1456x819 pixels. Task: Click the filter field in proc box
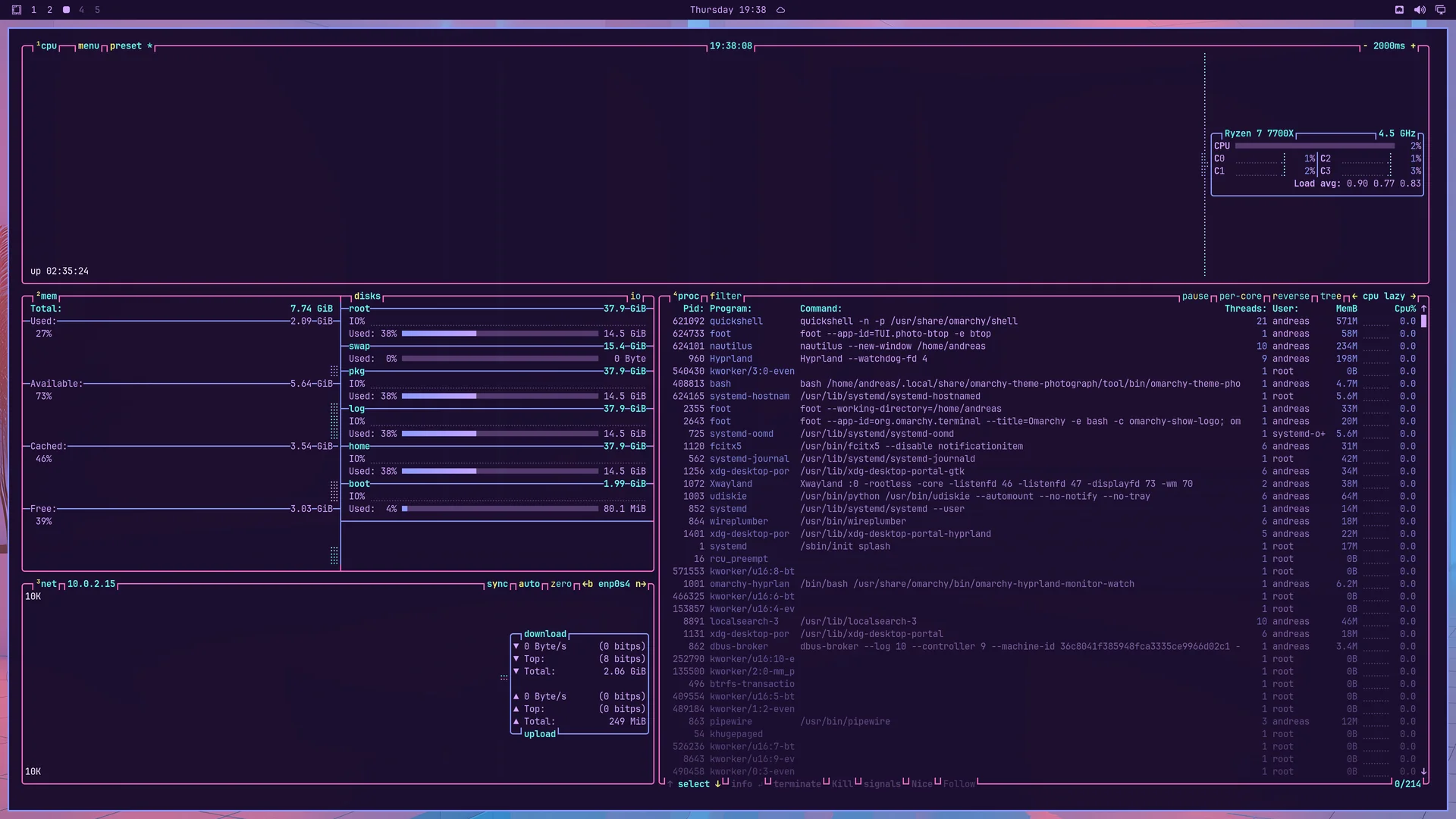[726, 297]
